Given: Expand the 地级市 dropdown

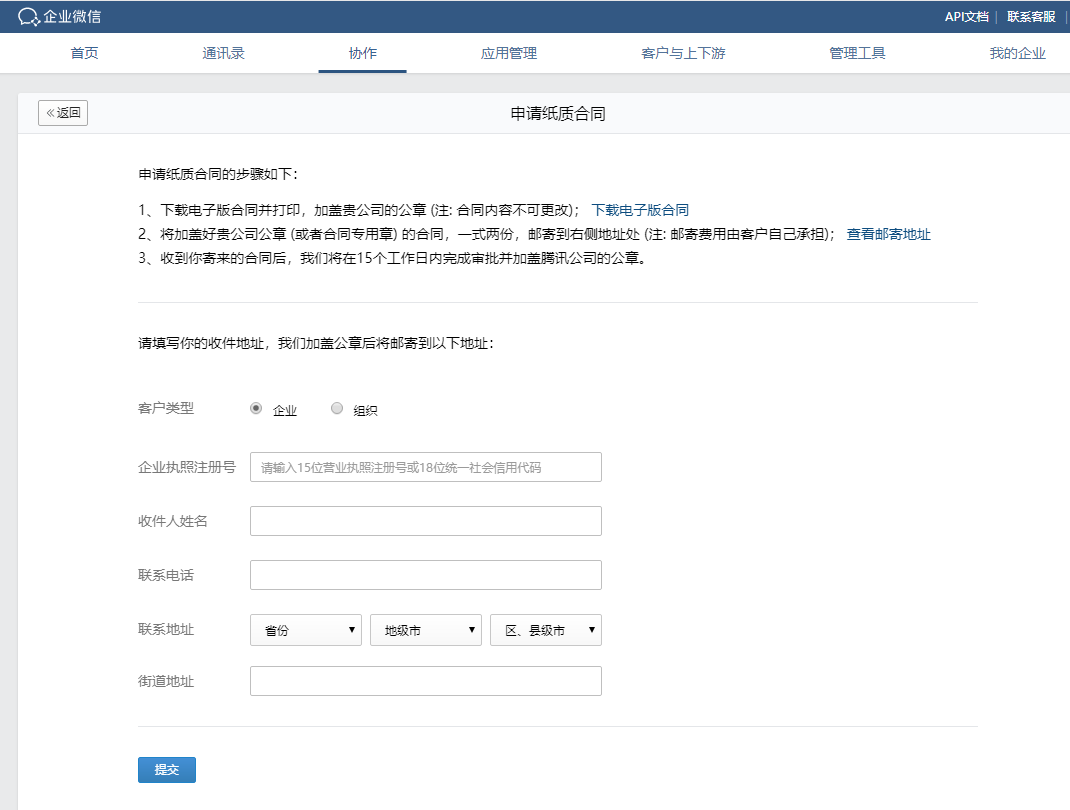Looking at the screenshot, I should click(x=426, y=630).
